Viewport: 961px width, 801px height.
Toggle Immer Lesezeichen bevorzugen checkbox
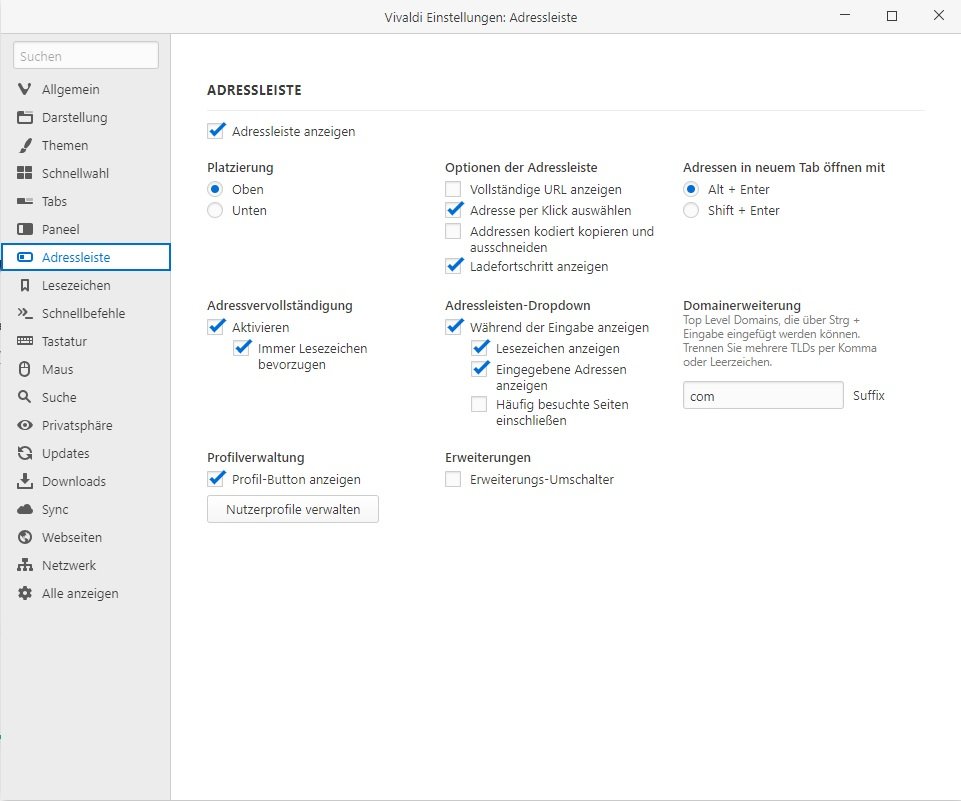[x=242, y=348]
